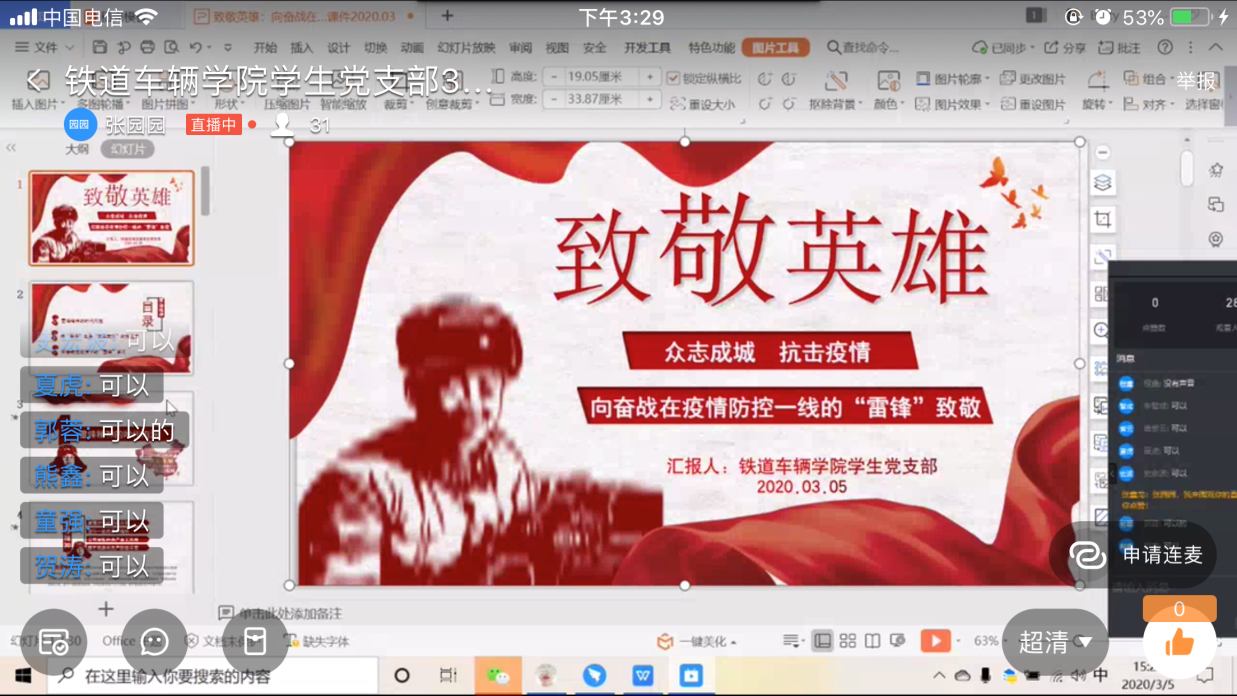The width and height of the screenshot is (1237, 696).
Task: Open the 超清 video quality dropdown
Action: [1055, 642]
